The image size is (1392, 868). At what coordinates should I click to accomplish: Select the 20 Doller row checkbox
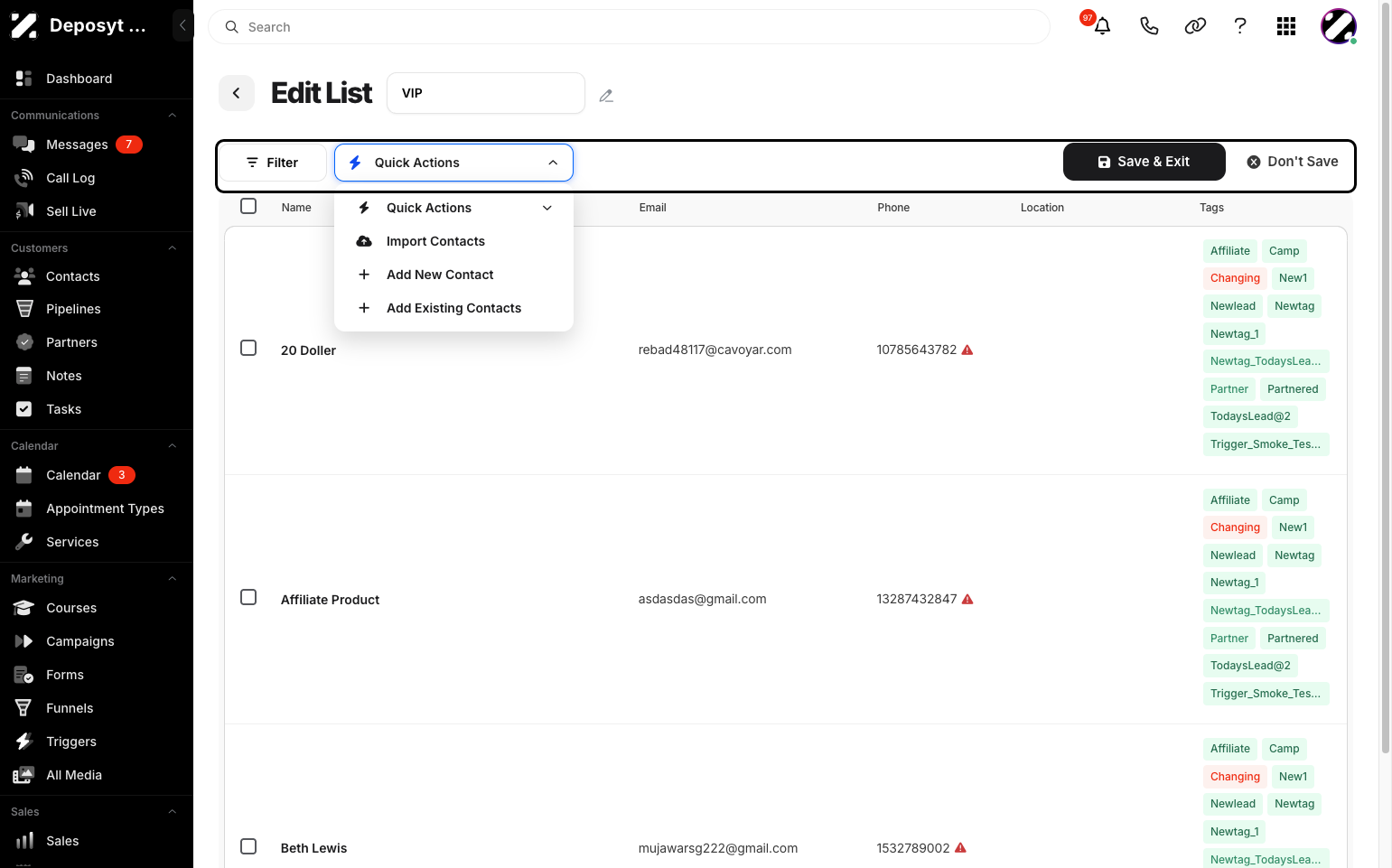click(x=248, y=348)
